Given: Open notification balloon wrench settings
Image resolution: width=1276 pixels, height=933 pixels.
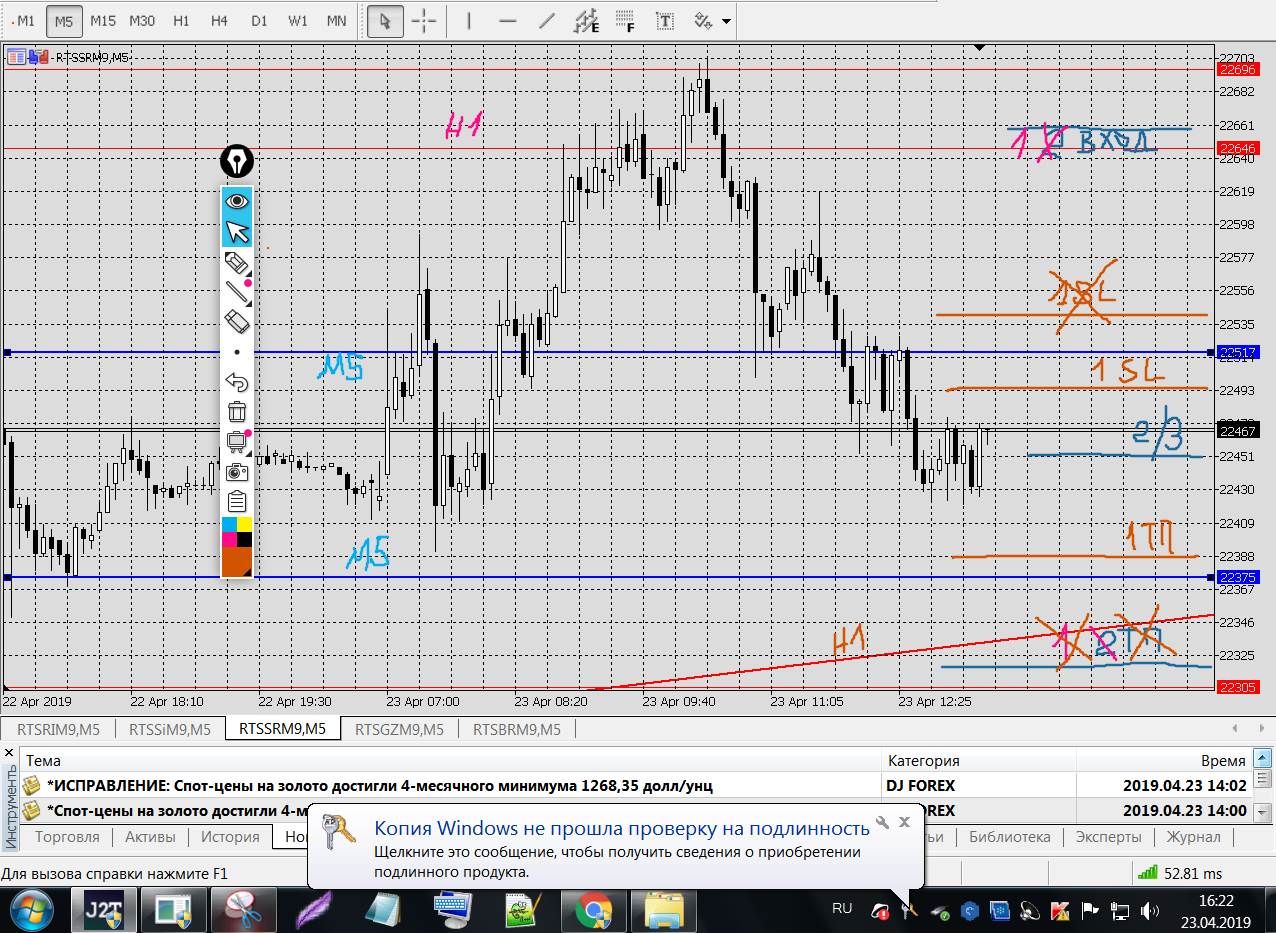Looking at the screenshot, I should click(x=882, y=822).
